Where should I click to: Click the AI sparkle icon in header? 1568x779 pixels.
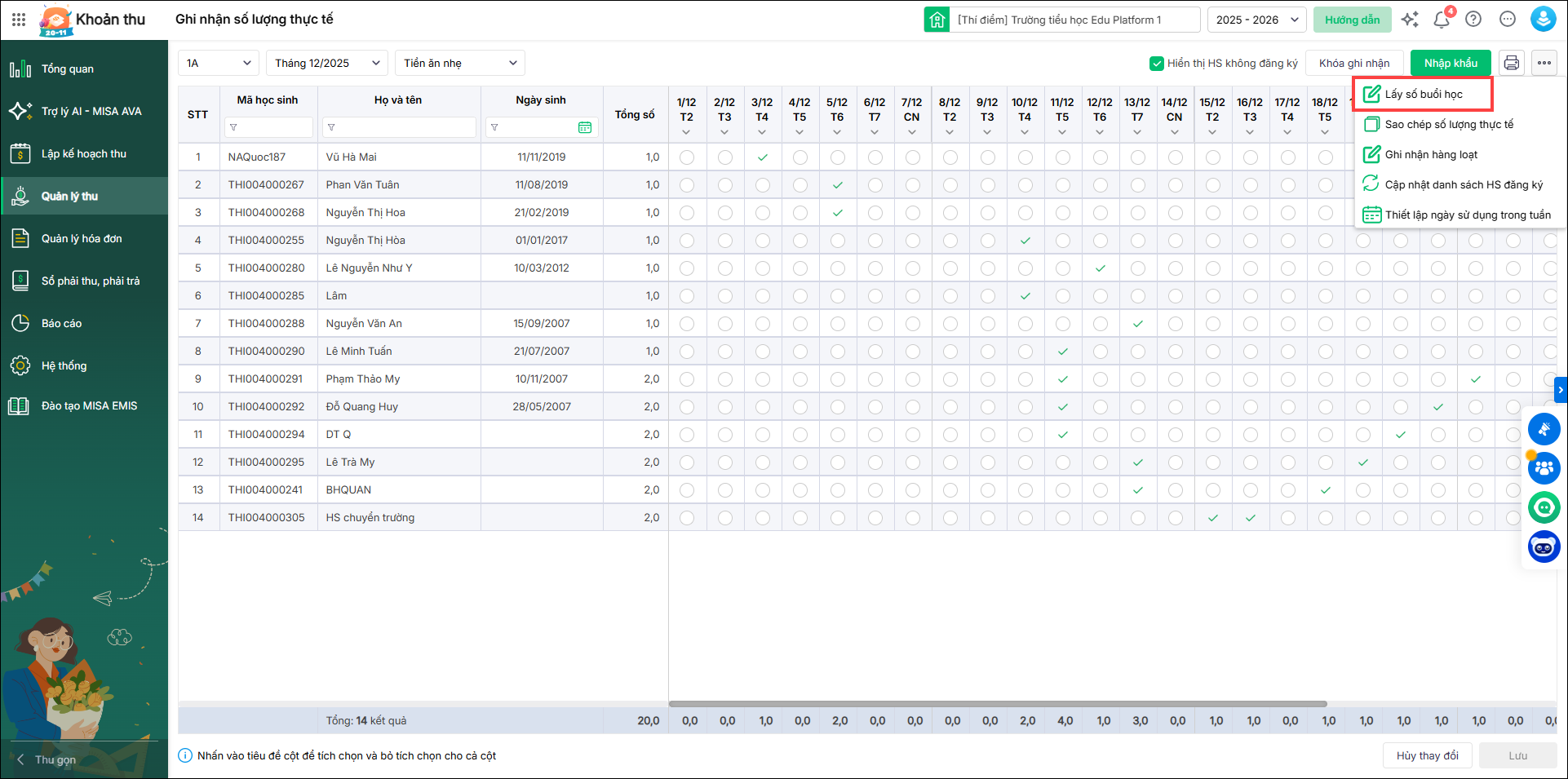pos(1410,20)
